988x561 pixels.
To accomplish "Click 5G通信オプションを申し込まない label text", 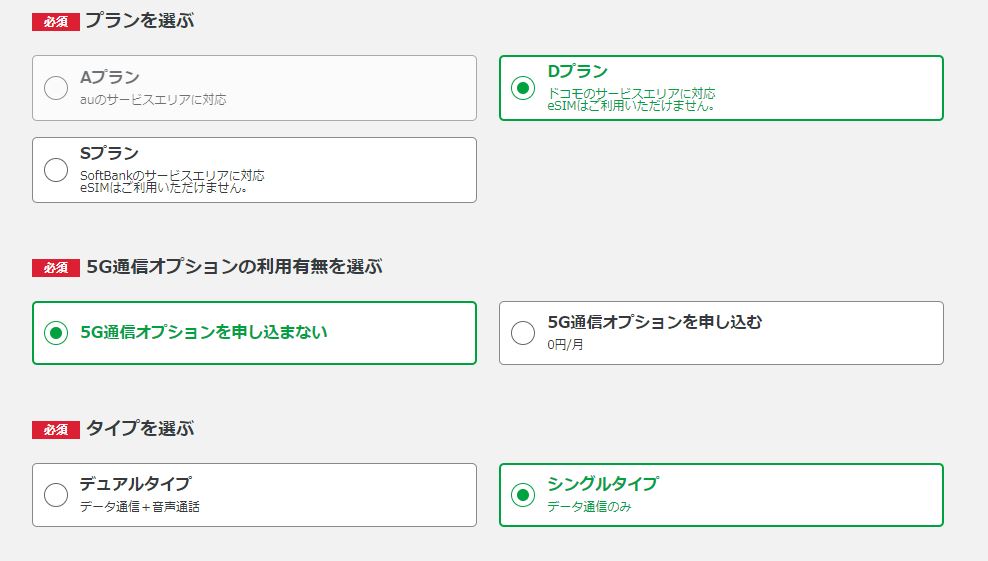I will (x=204, y=332).
